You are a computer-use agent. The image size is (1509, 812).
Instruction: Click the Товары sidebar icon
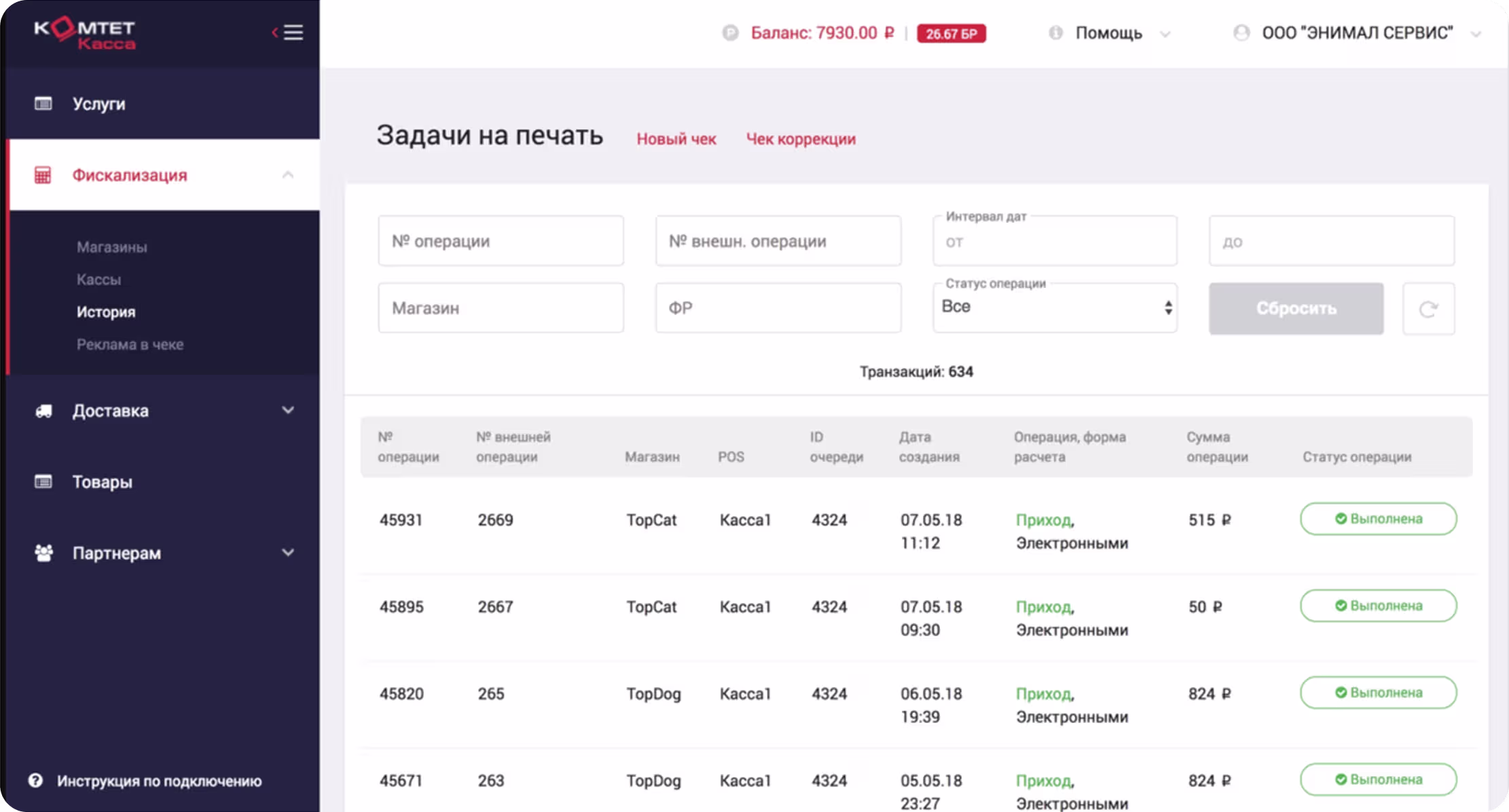(43, 482)
